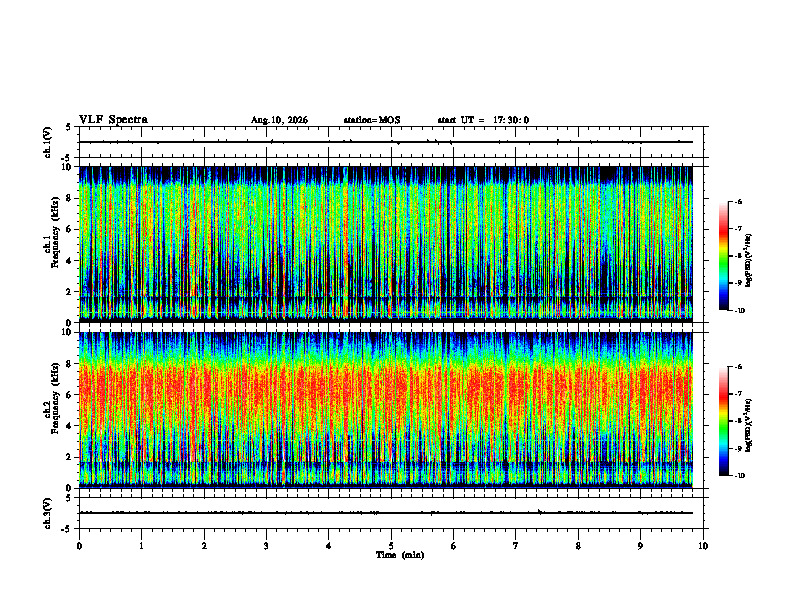Click the 5 minute mark on time axis
Image resolution: width=792 pixels, height=612 pixels.
[391, 546]
